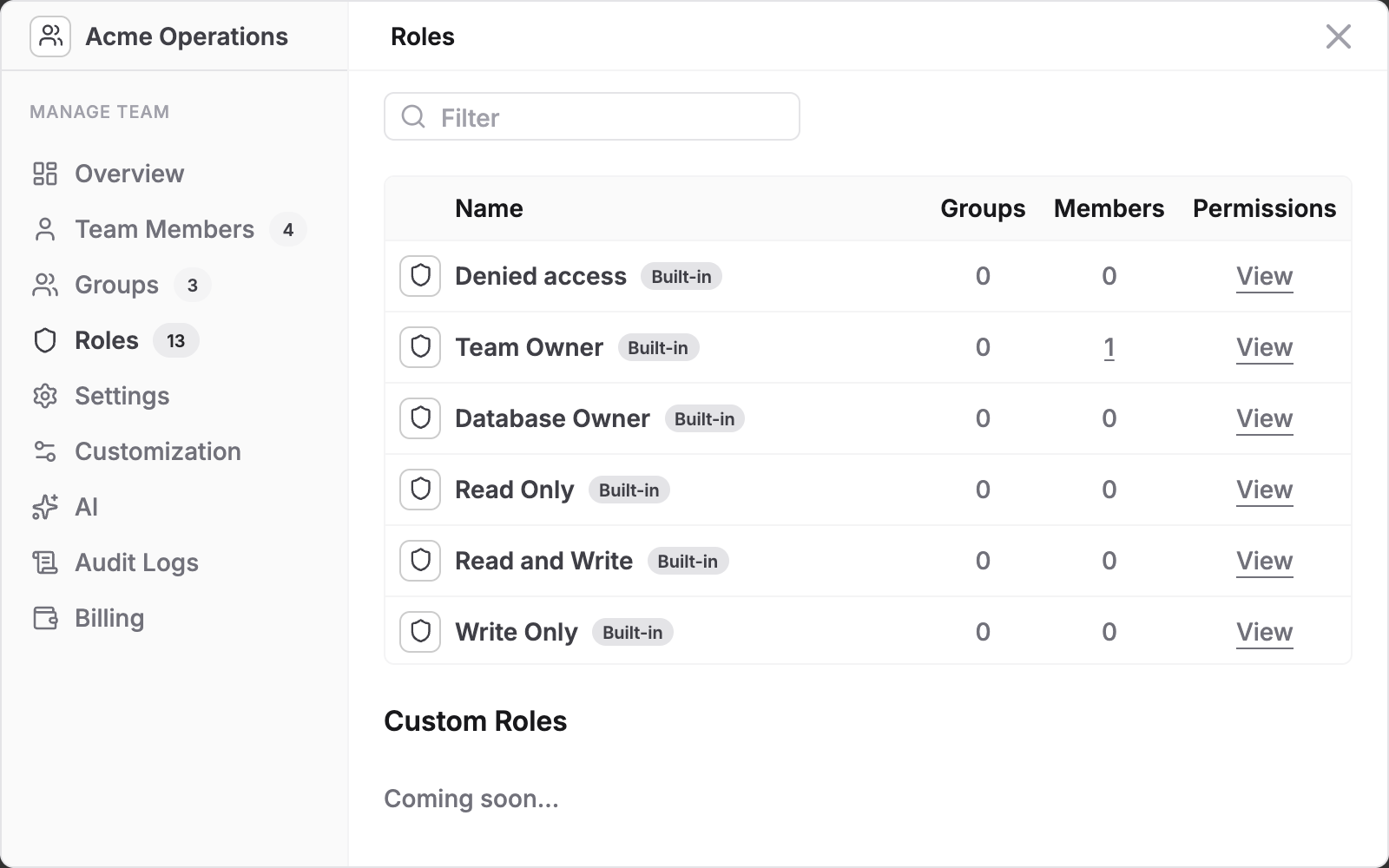This screenshot has width=1389, height=868.
Task: Click the Customization sliders icon
Action: pos(45,451)
